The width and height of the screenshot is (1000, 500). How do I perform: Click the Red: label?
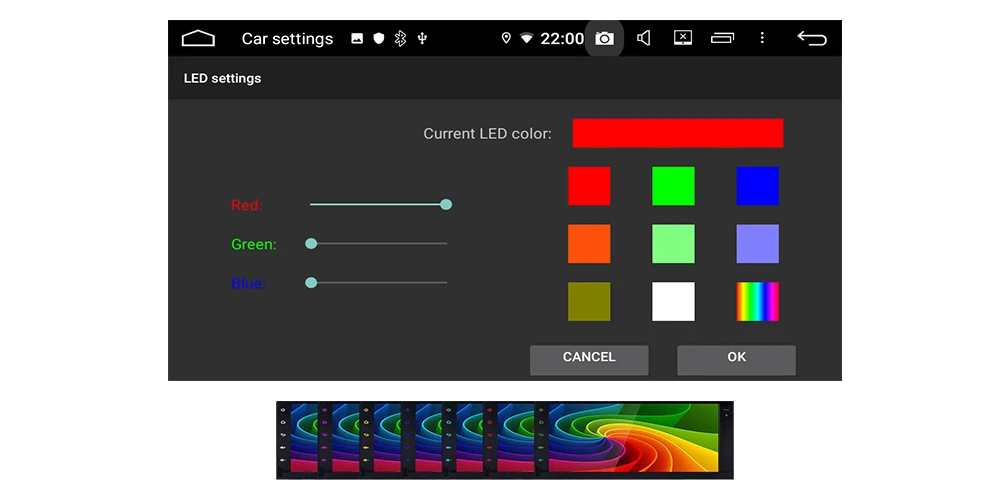247,205
